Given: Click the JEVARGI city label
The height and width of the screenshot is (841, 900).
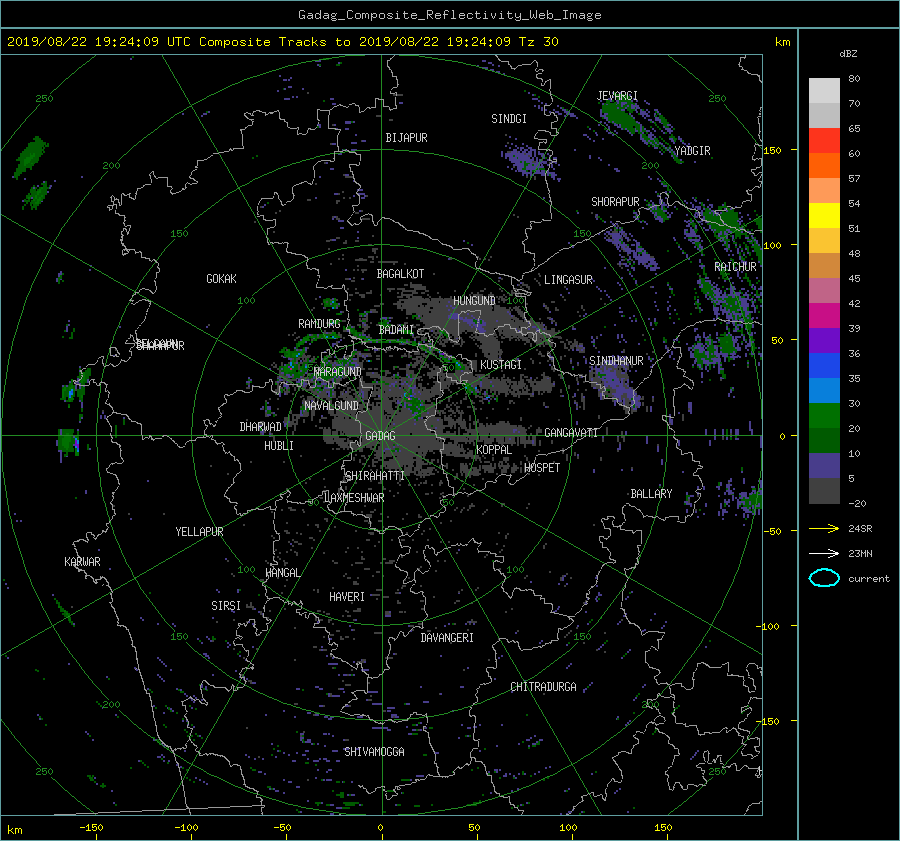Looking at the screenshot, I should point(617,96).
